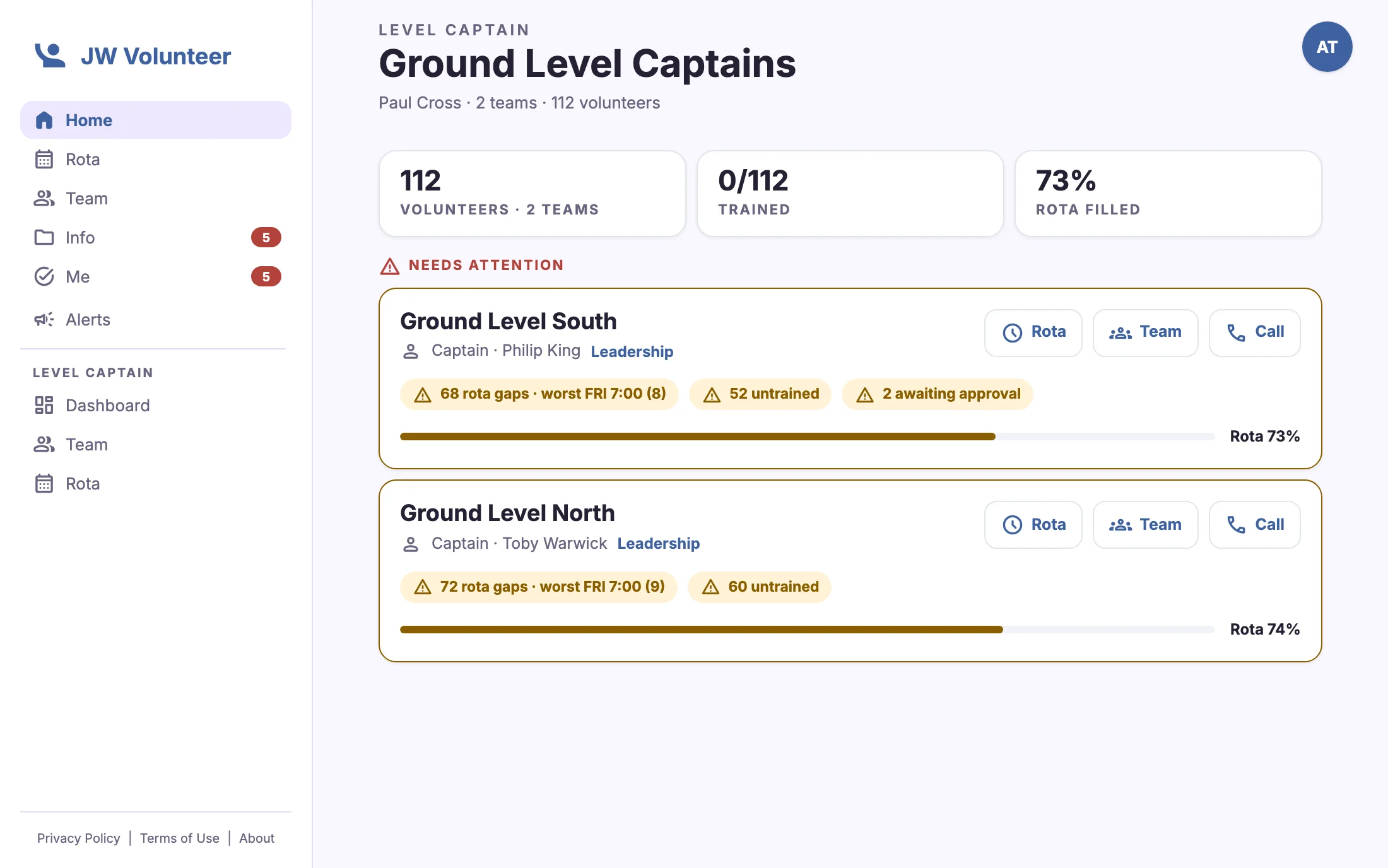This screenshot has height=868, width=1388.
Task: Click the people icon beside upper Team
Action: (x=44, y=198)
